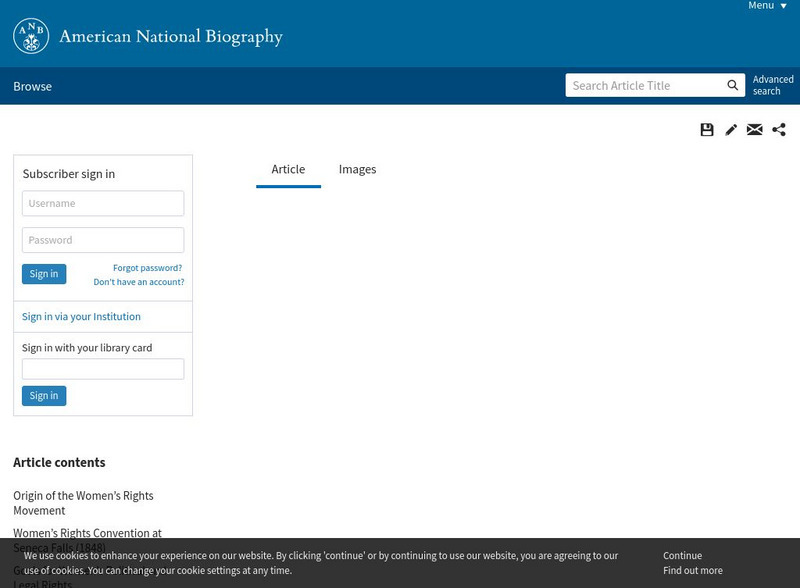
Task: Open Women's Rights Convention at section
Action: (87, 533)
